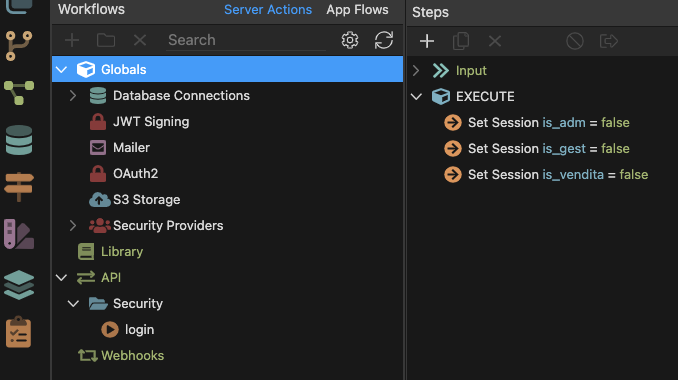This screenshot has width=678, height=380.
Task: Collapse the EXECUTE step section
Action: 416,97
